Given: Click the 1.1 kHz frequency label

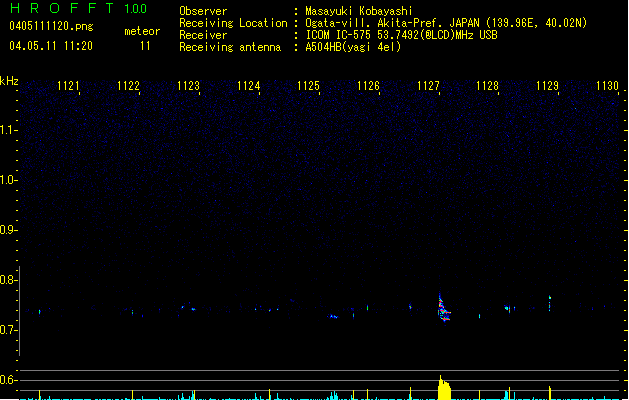Looking at the screenshot, I should [8, 130].
